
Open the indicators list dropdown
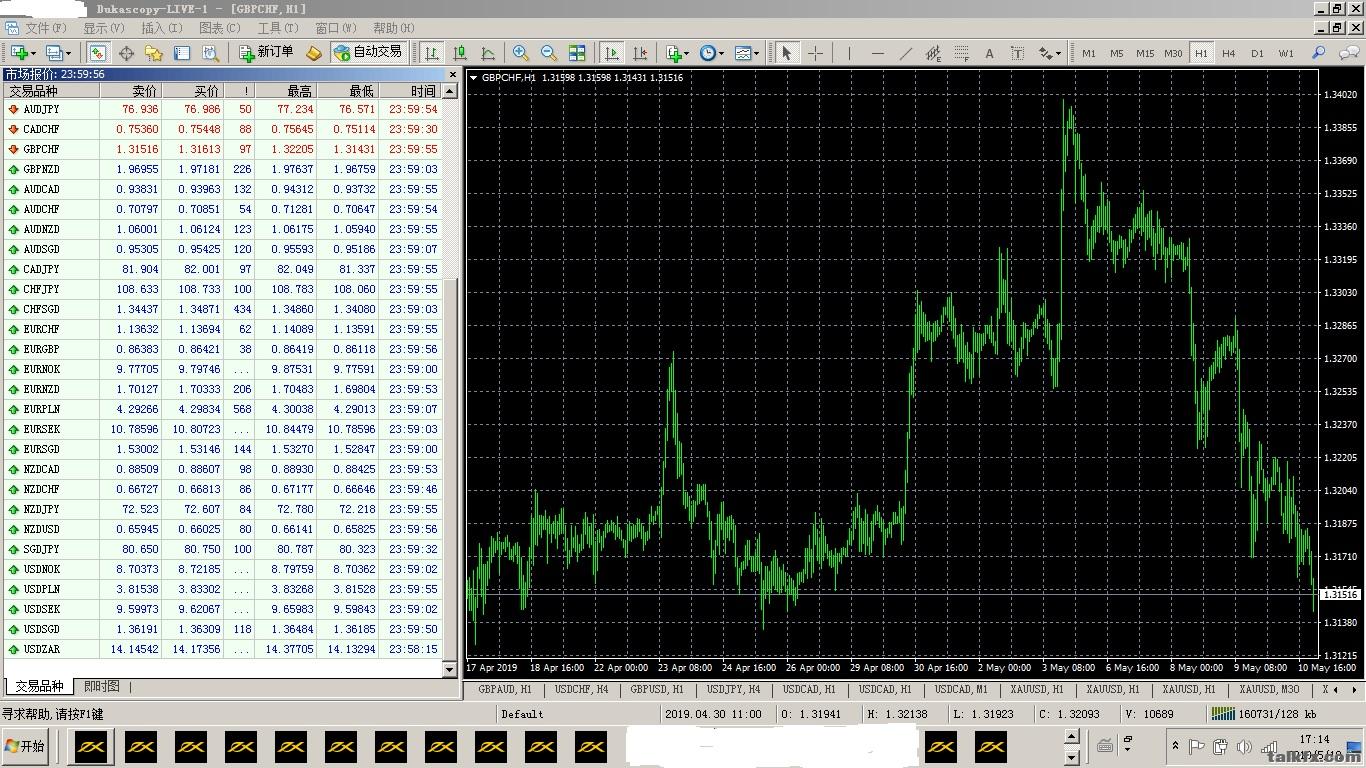tap(687, 53)
